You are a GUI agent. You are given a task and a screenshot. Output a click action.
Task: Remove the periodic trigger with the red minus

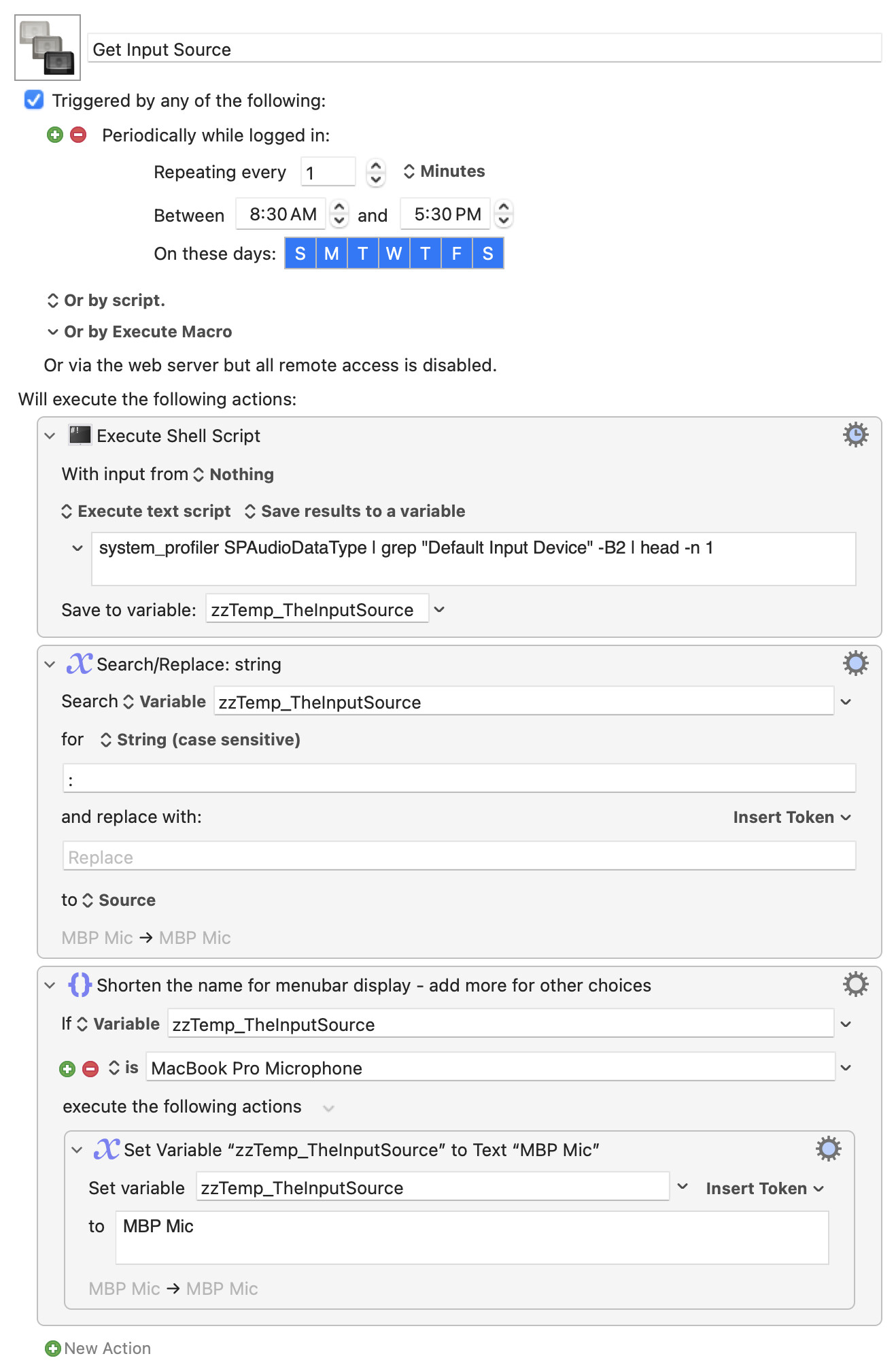tap(79, 135)
